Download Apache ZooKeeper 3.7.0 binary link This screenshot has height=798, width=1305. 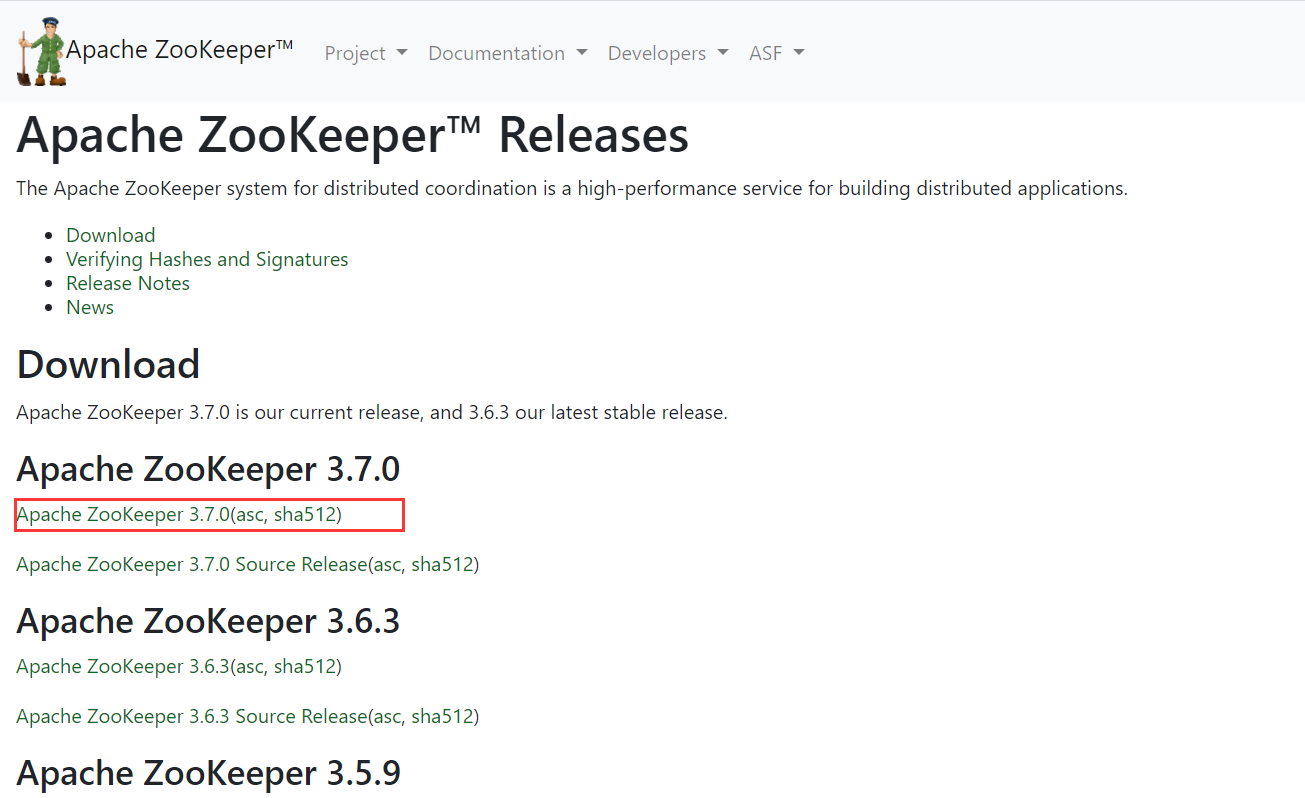tap(123, 515)
